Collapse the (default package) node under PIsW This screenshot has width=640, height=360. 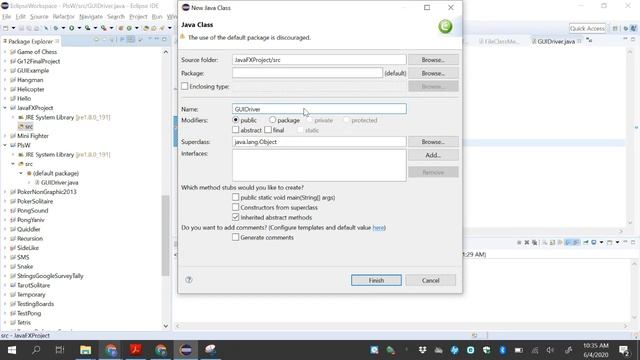tap(21, 173)
